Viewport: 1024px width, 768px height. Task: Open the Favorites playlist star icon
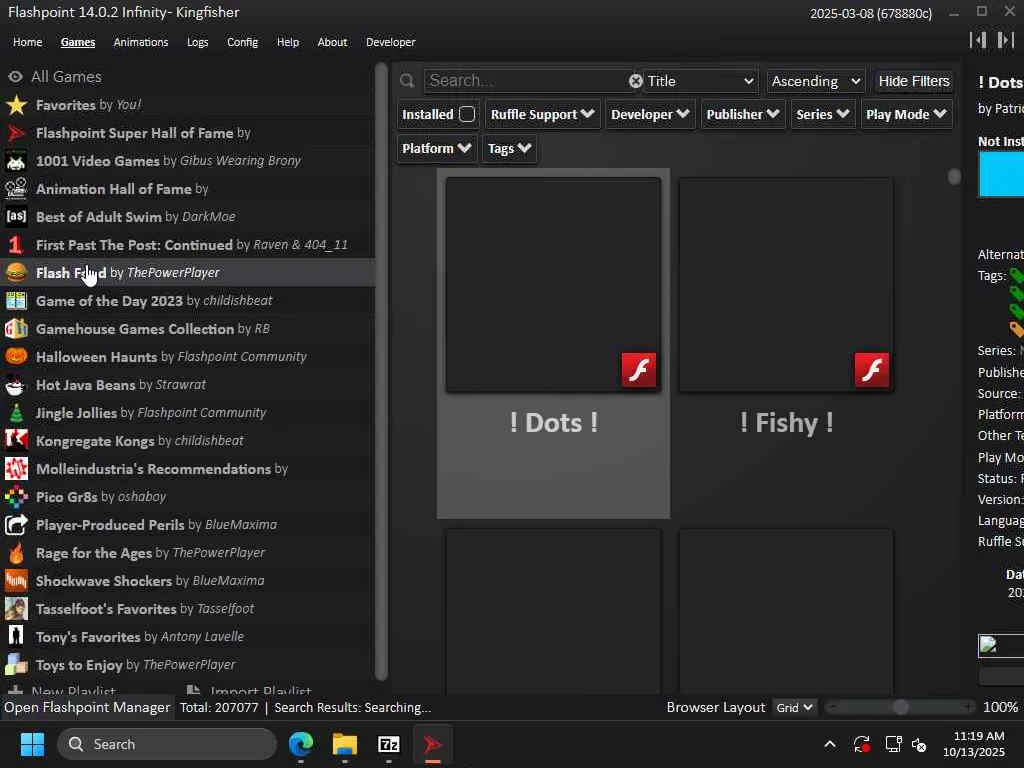click(x=16, y=105)
